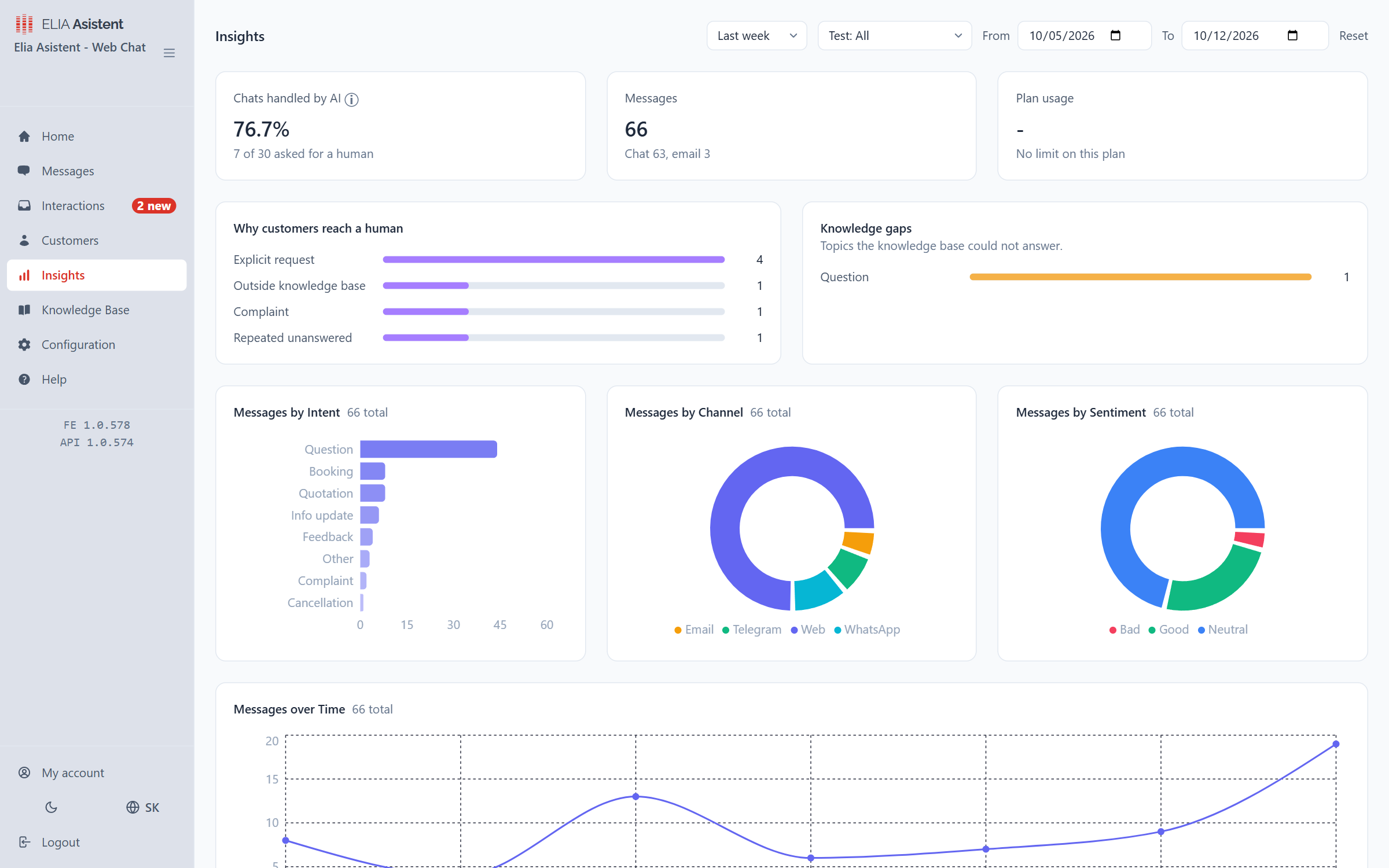
Task: Click the My account user icon
Action: (24, 773)
